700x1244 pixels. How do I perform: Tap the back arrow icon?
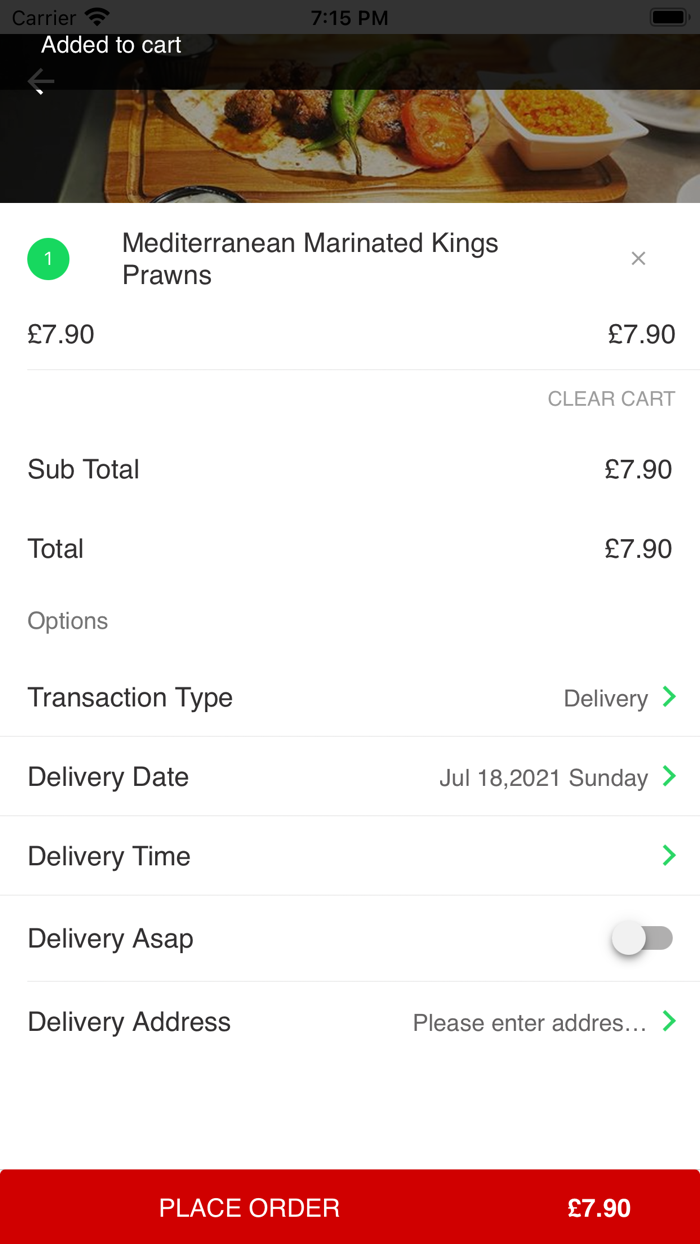pyautogui.click(x=41, y=82)
